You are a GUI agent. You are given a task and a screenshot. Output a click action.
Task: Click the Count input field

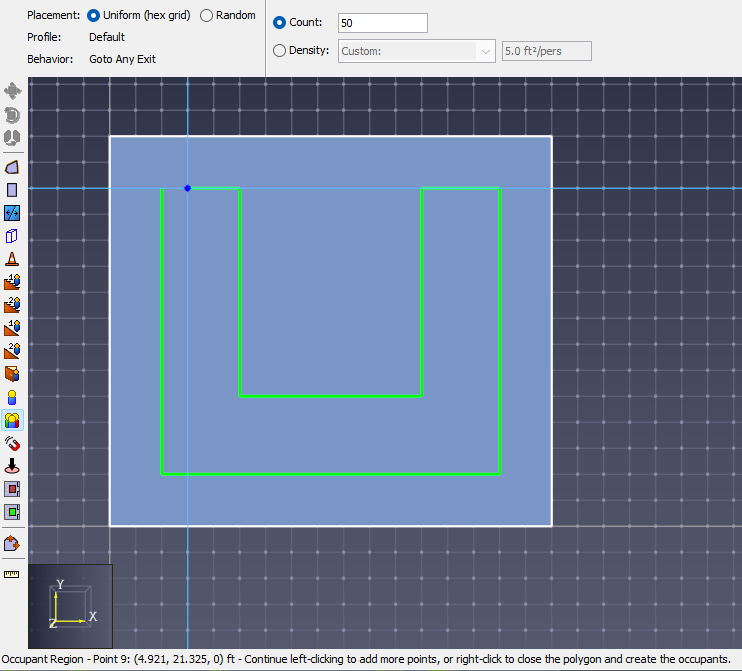tap(382, 23)
